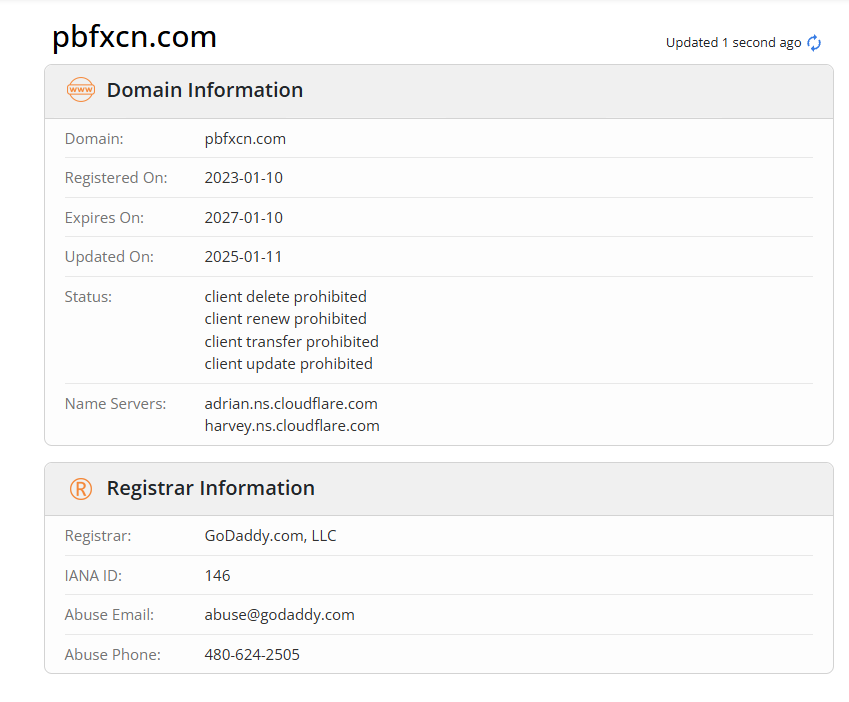Click the orange registrar R icon
The height and width of the screenshot is (702, 849).
[x=80, y=489]
